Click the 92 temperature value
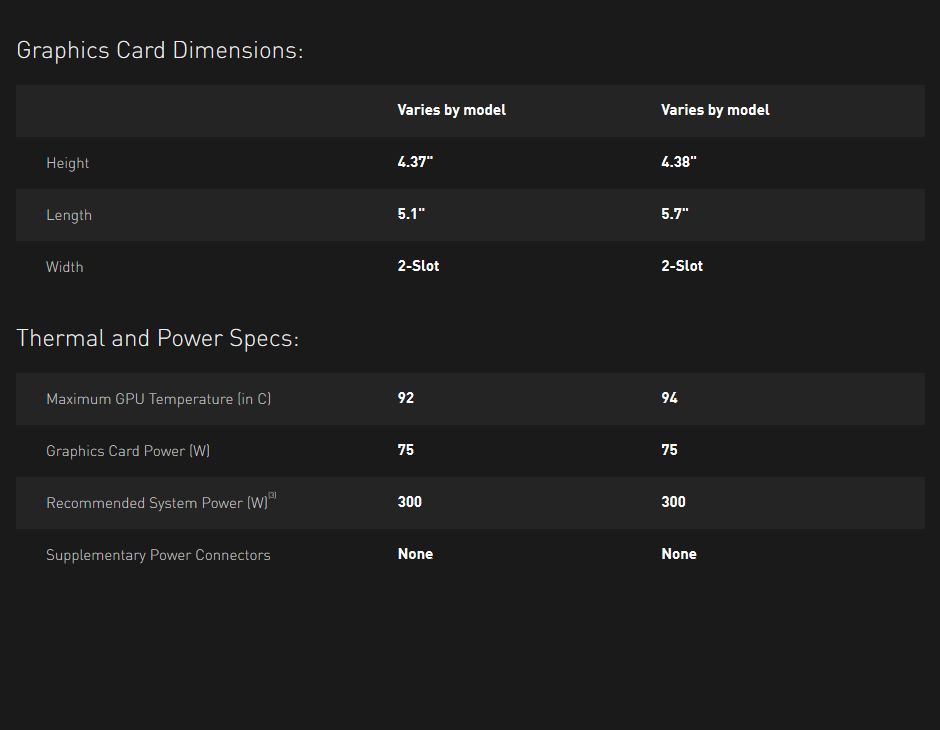 (x=406, y=398)
